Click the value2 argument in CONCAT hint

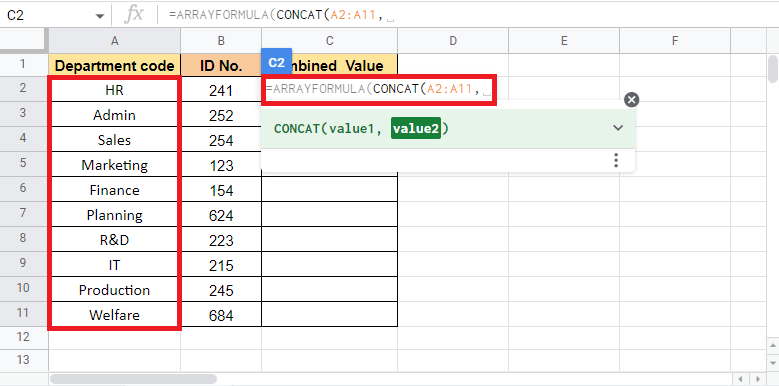point(415,129)
